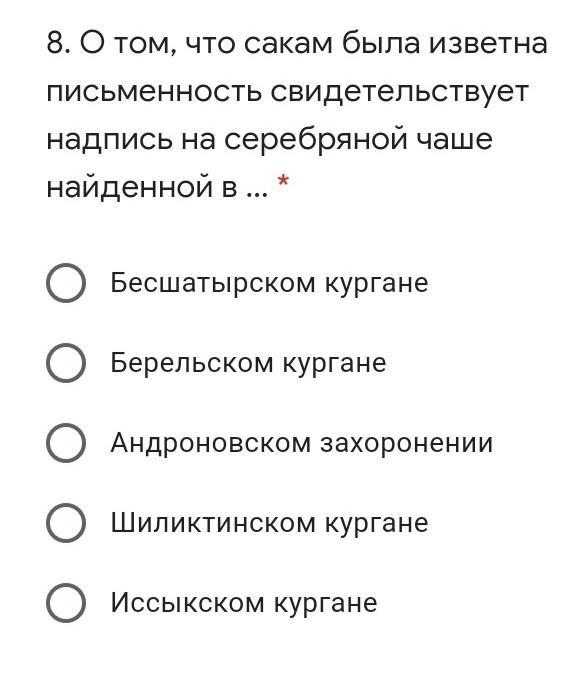Click the word письменность in the question
Screen dimensions: 576x674
click(x=154, y=92)
